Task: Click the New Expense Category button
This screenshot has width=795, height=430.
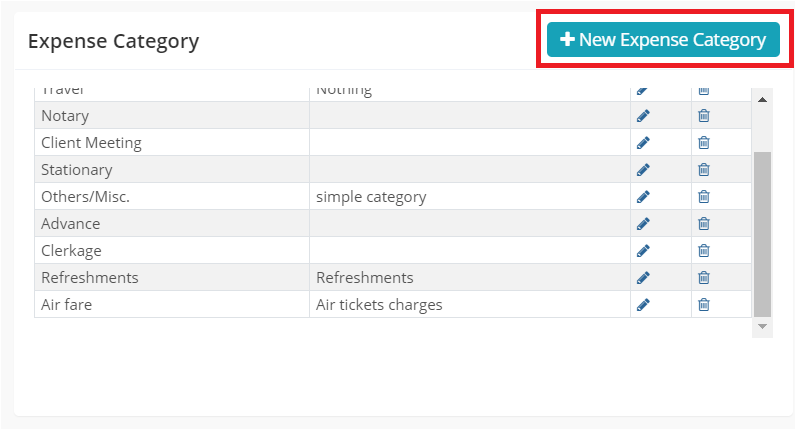Action: (663, 40)
